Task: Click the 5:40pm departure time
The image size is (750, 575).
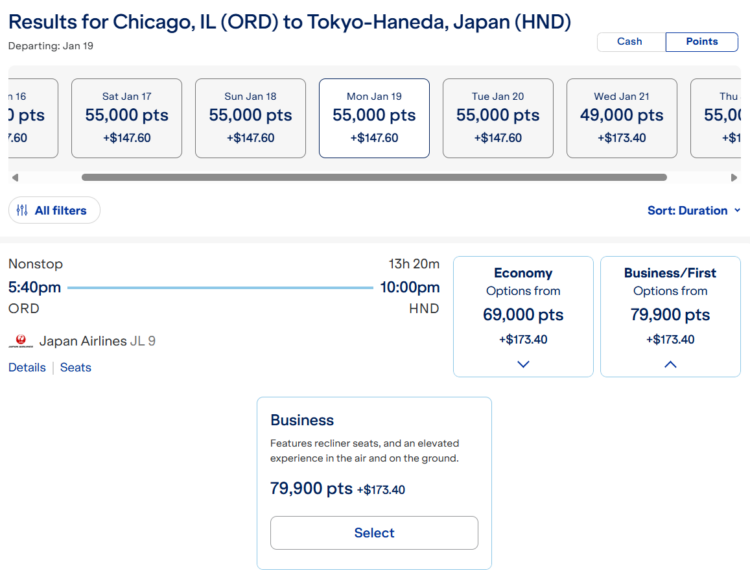Action: [x=34, y=287]
